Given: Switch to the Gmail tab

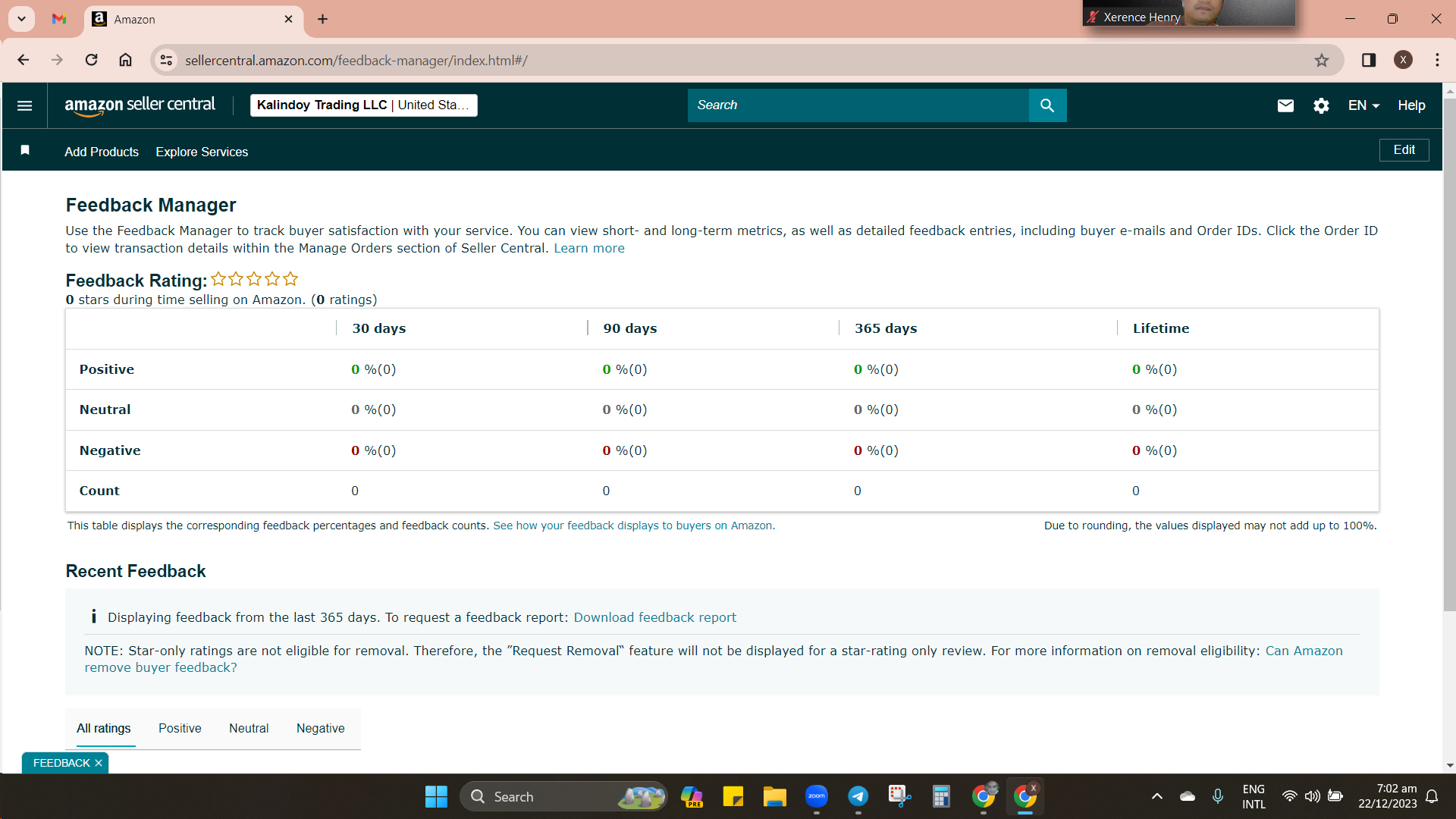Looking at the screenshot, I should [59, 19].
